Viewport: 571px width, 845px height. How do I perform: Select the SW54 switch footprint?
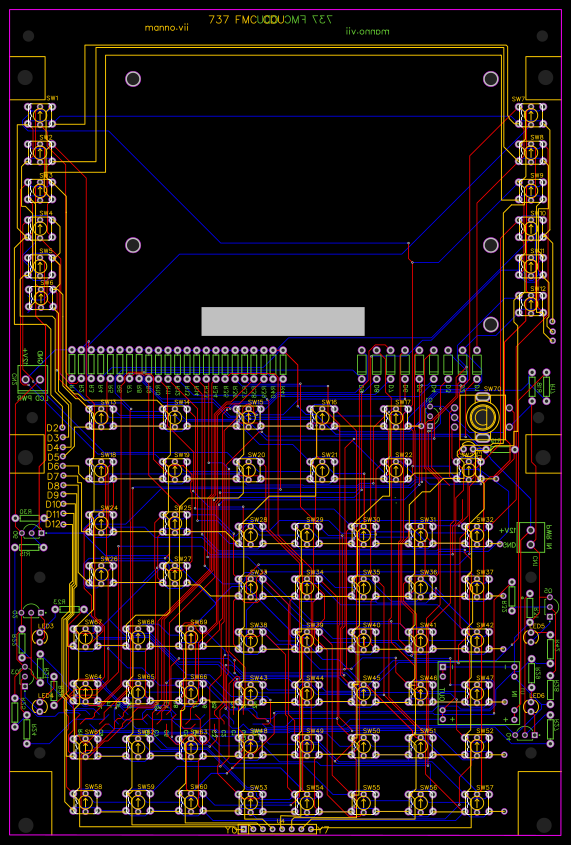[308, 802]
